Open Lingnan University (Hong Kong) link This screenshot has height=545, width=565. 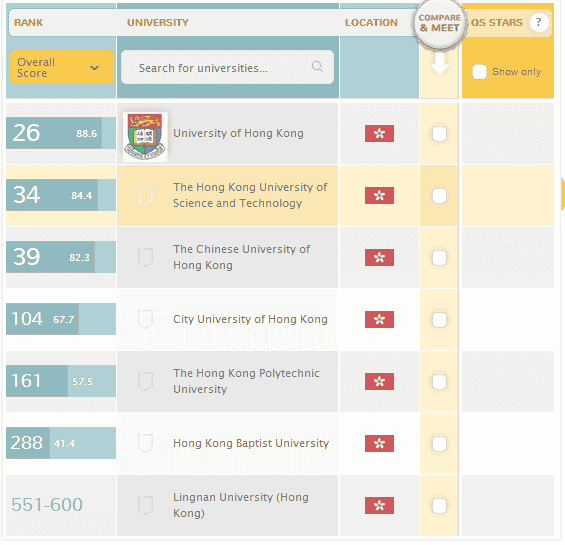(241, 505)
